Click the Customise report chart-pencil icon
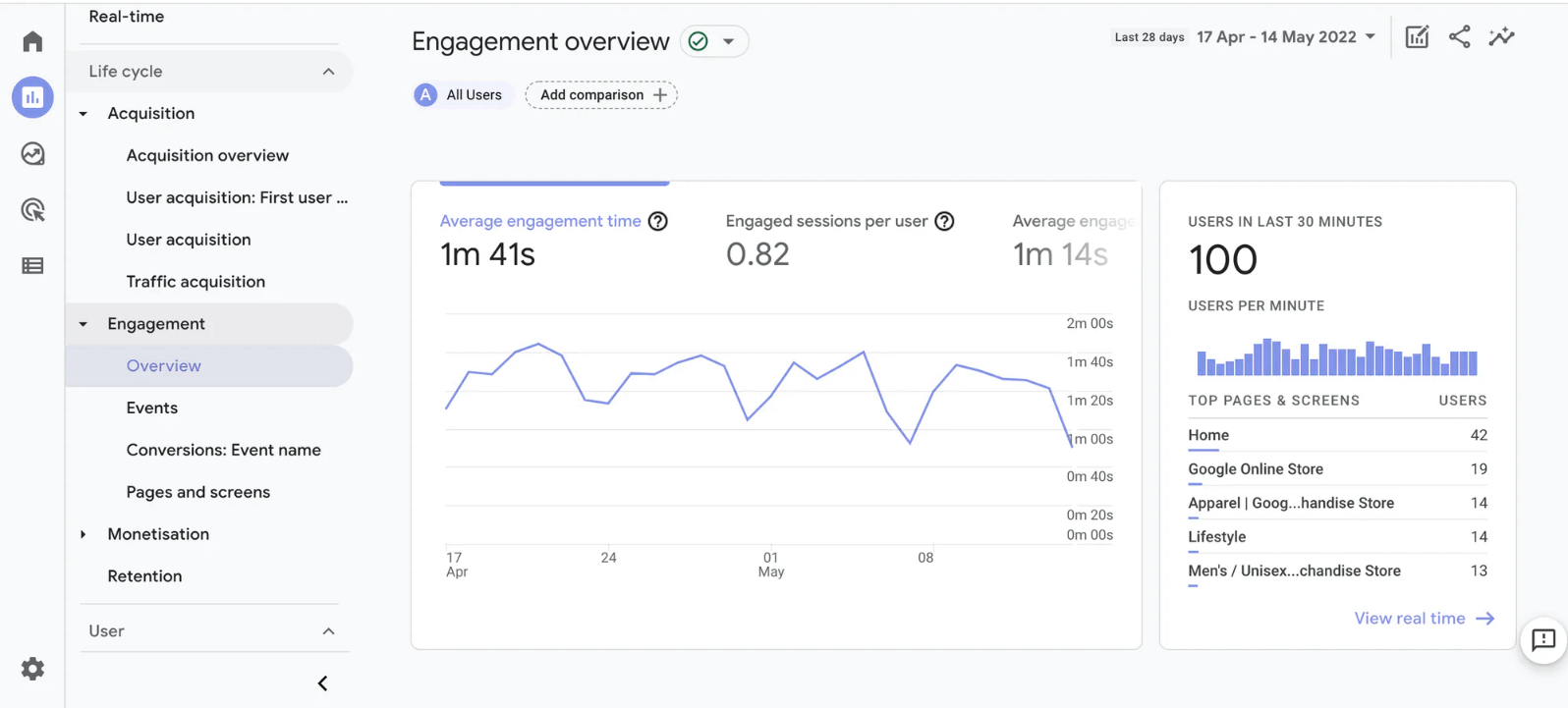 tap(1417, 37)
